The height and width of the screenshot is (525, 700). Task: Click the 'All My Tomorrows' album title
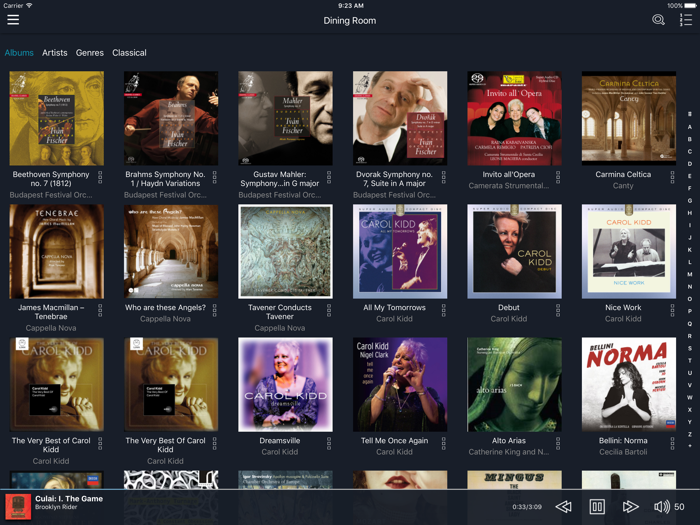click(x=394, y=308)
